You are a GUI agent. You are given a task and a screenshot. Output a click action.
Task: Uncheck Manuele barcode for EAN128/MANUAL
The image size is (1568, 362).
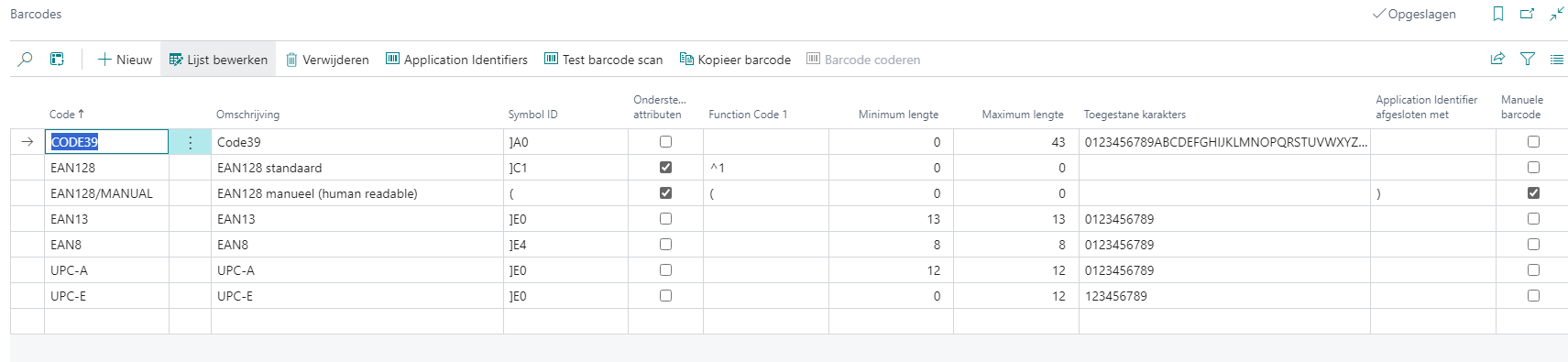(x=1533, y=193)
